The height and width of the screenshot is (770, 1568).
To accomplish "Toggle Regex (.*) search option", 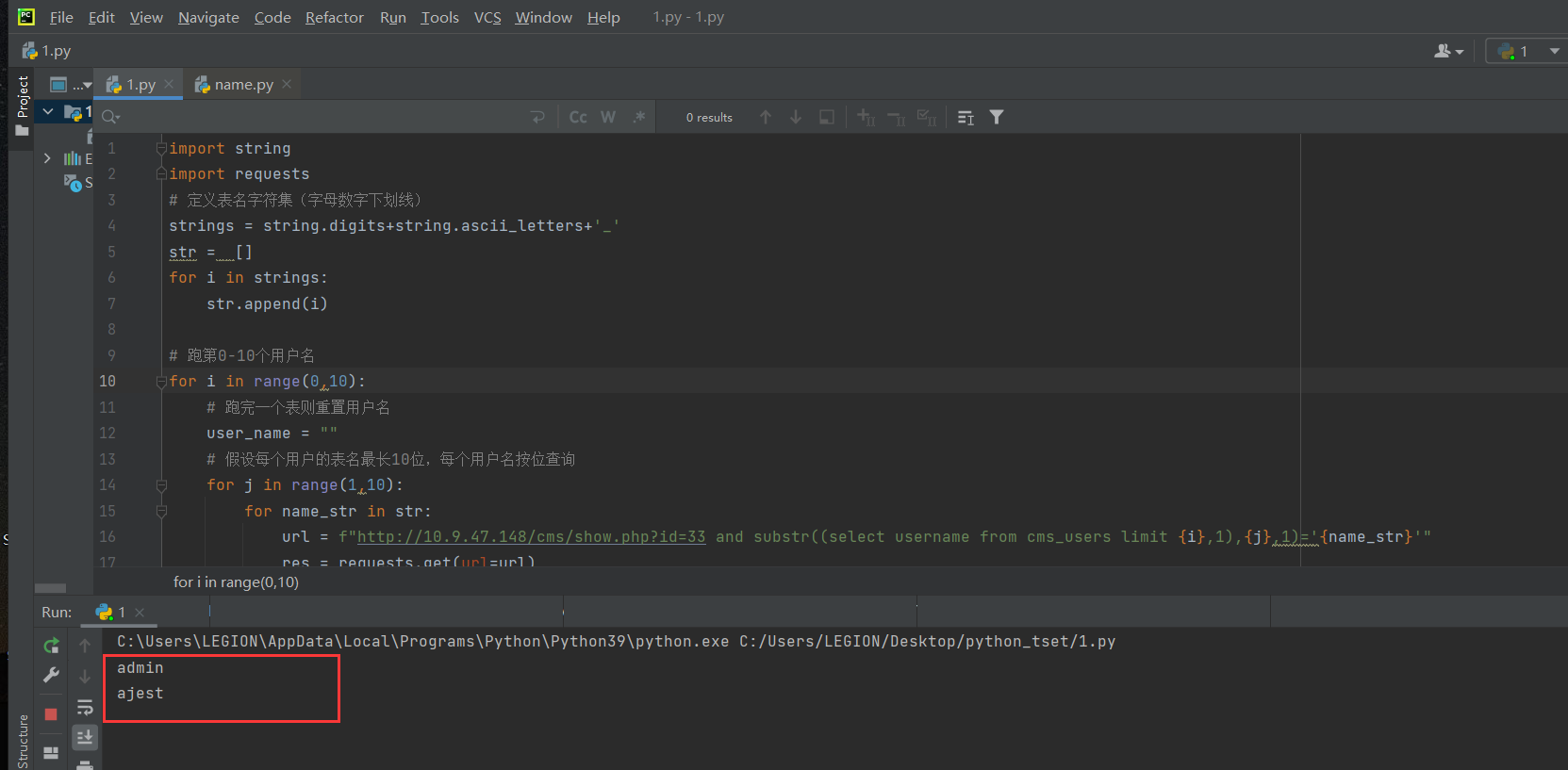I will click(x=639, y=117).
